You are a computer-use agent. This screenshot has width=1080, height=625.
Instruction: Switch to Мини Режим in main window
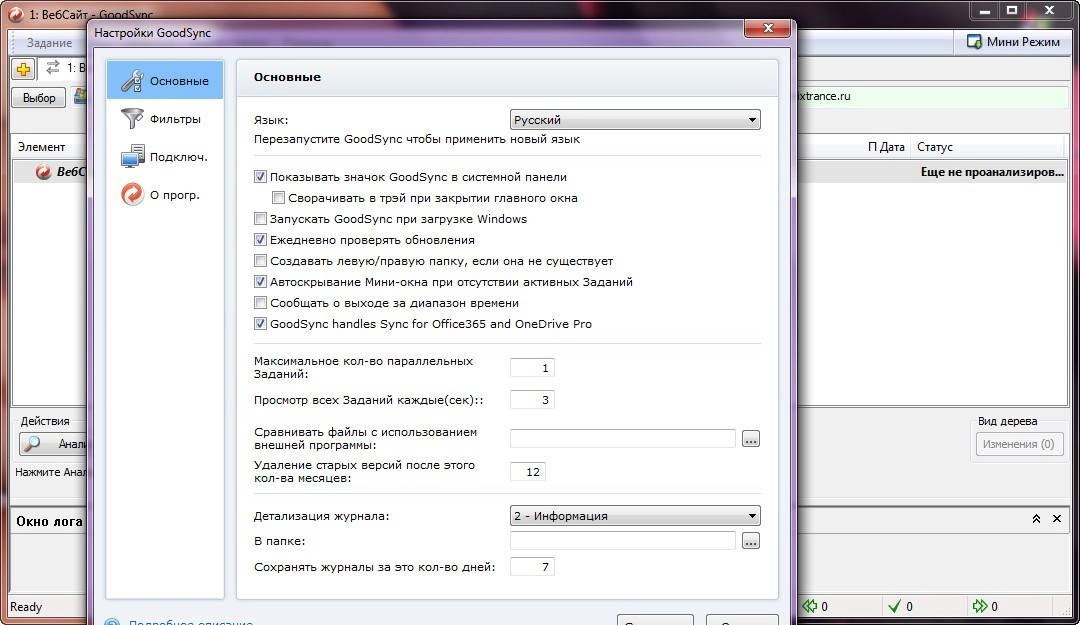coord(1013,42)
